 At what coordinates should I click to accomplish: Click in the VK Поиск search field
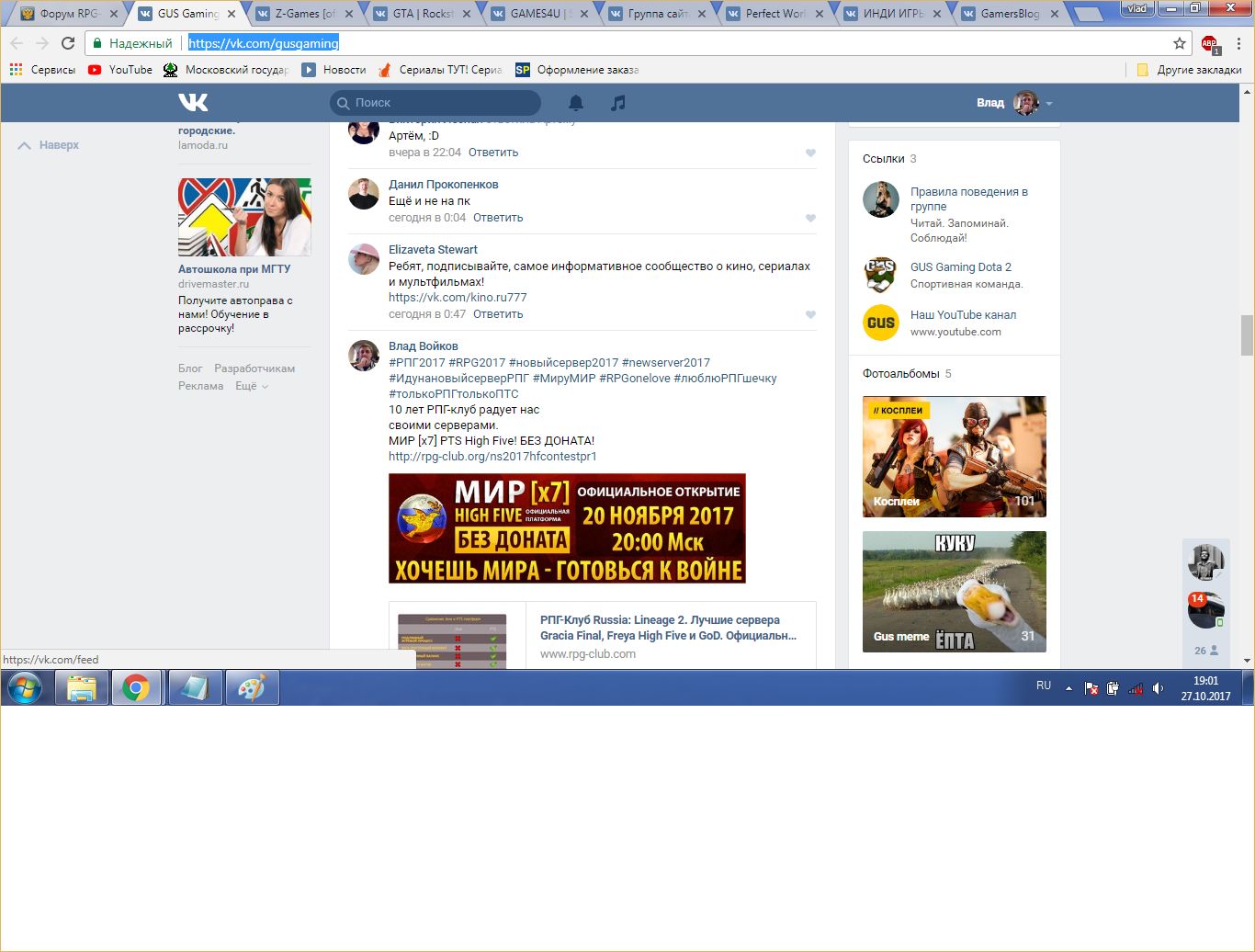point(435,103)
